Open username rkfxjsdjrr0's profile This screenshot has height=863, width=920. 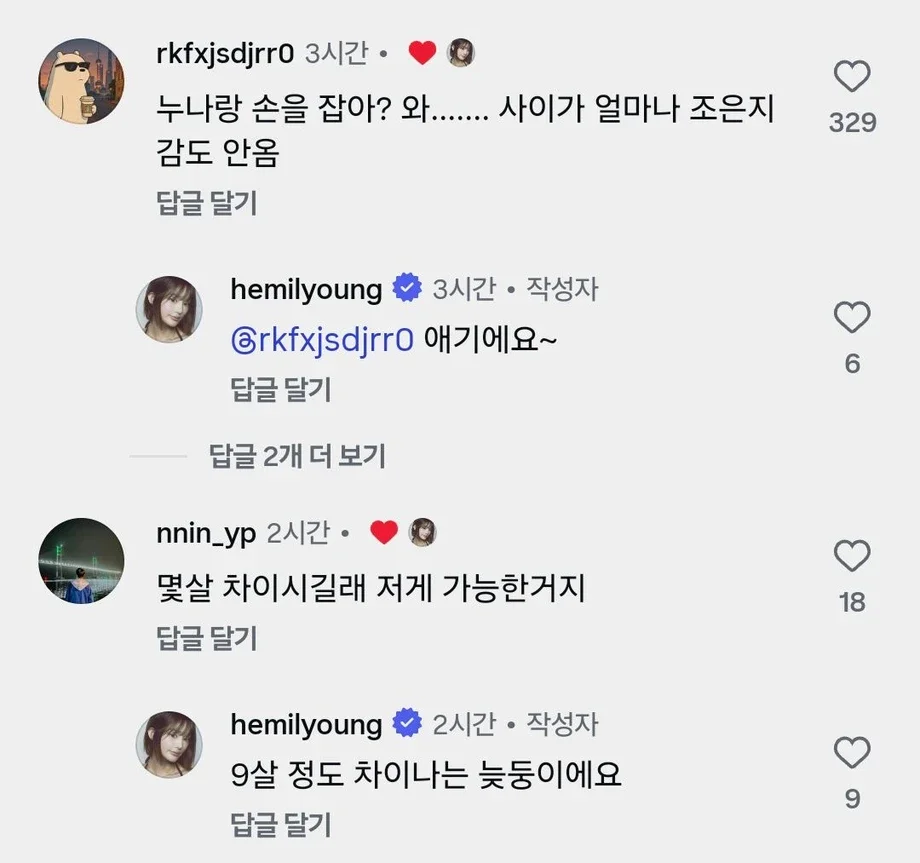tap(225, 54)
